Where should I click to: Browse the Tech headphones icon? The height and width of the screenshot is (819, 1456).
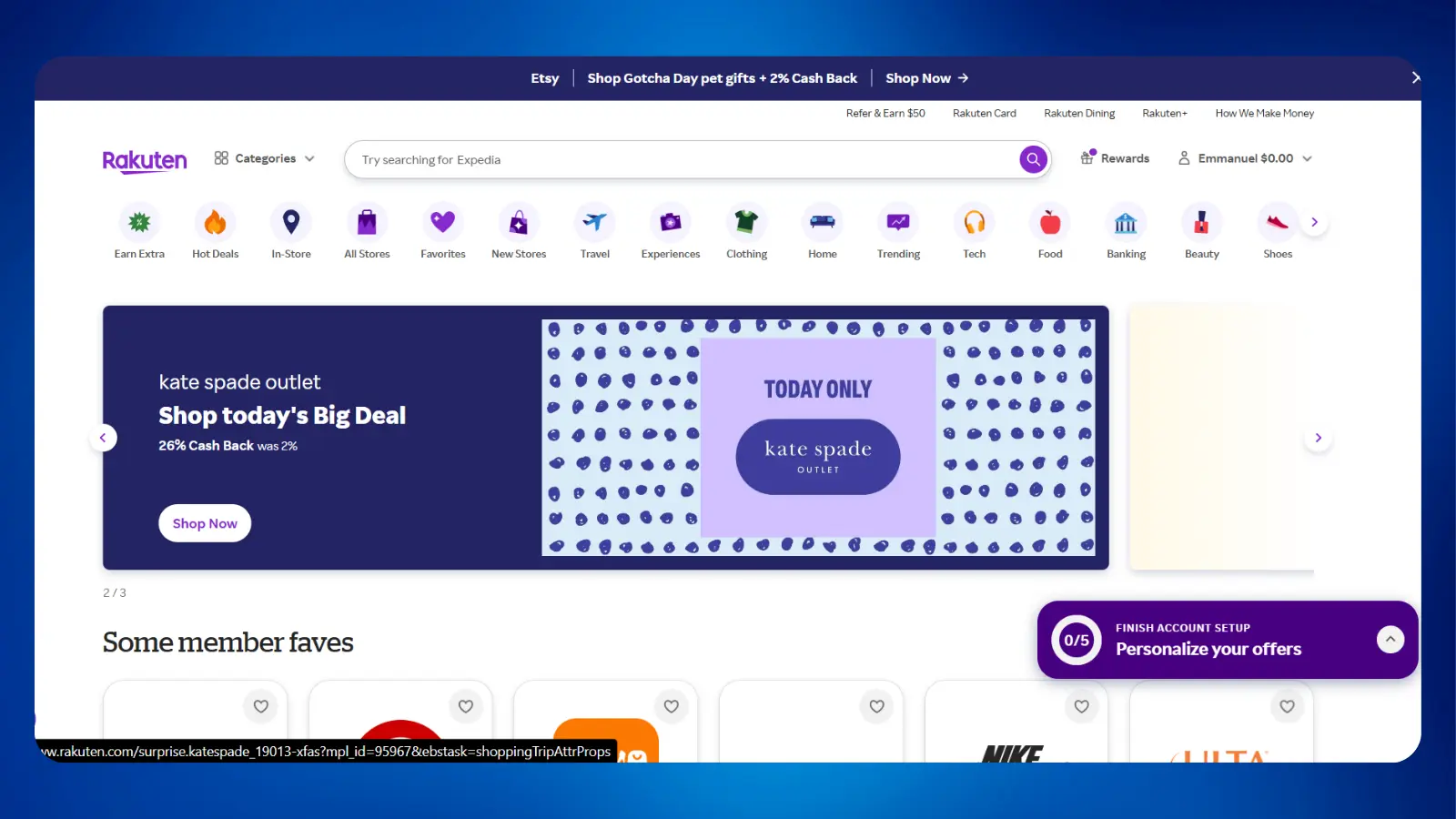click(975, 222)
